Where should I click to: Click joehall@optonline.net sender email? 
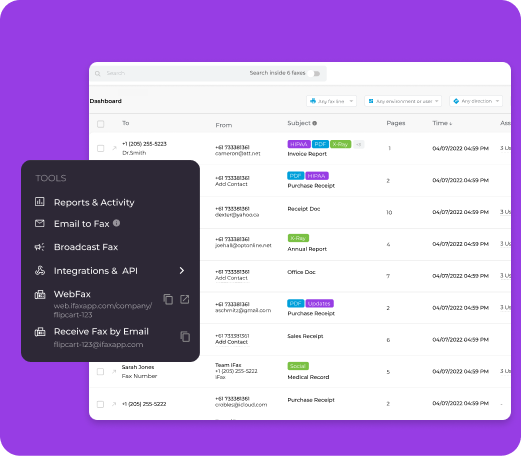243,245
